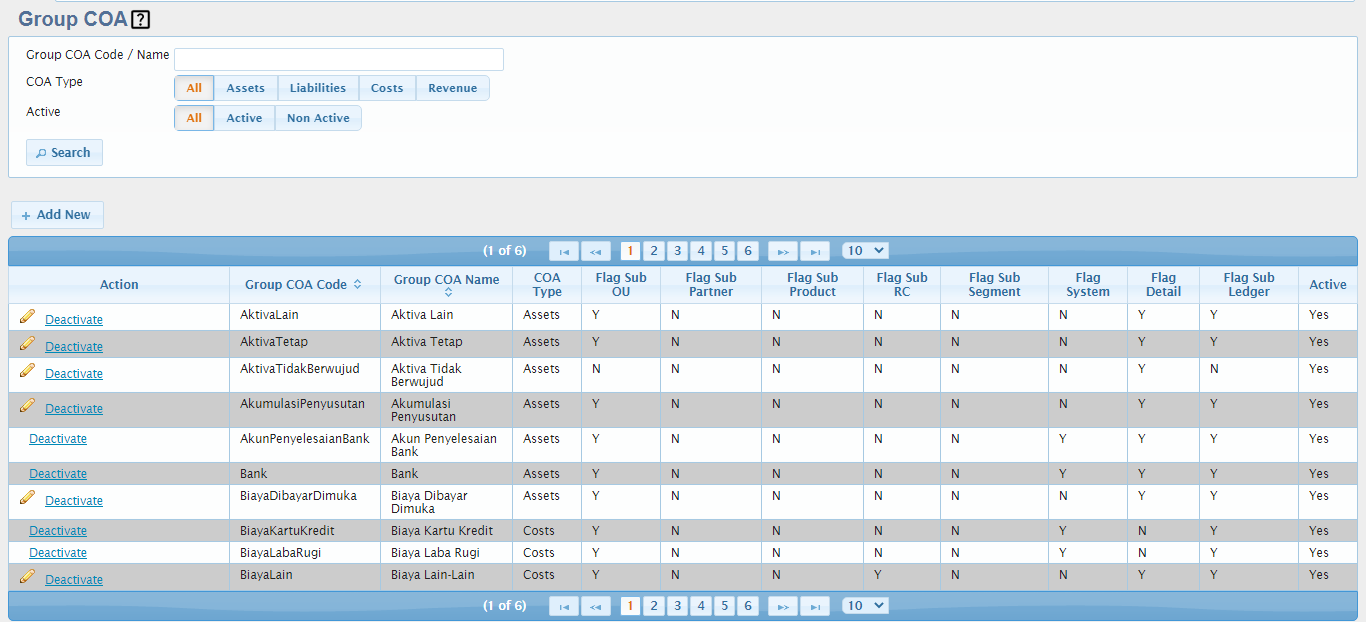
Task: Open rows-per-page dropdown in bottom paginator
Action: [865, 606]
